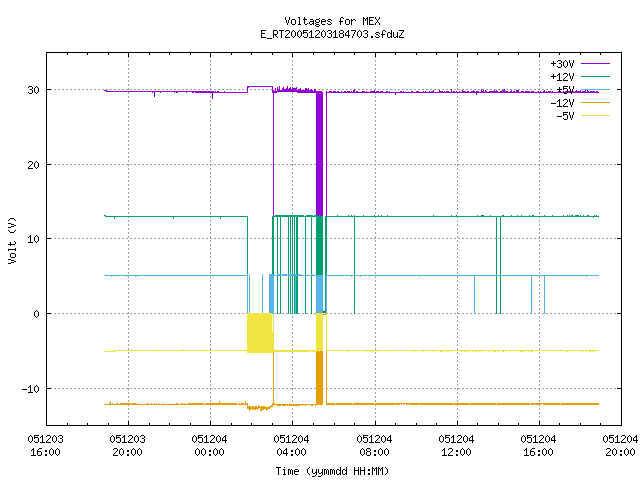The width and height of the screenshot is (640, 480).
Task: Click the x-axis tick label 051204 04:00
Action: pyautogui.click(x=291, y=446)
